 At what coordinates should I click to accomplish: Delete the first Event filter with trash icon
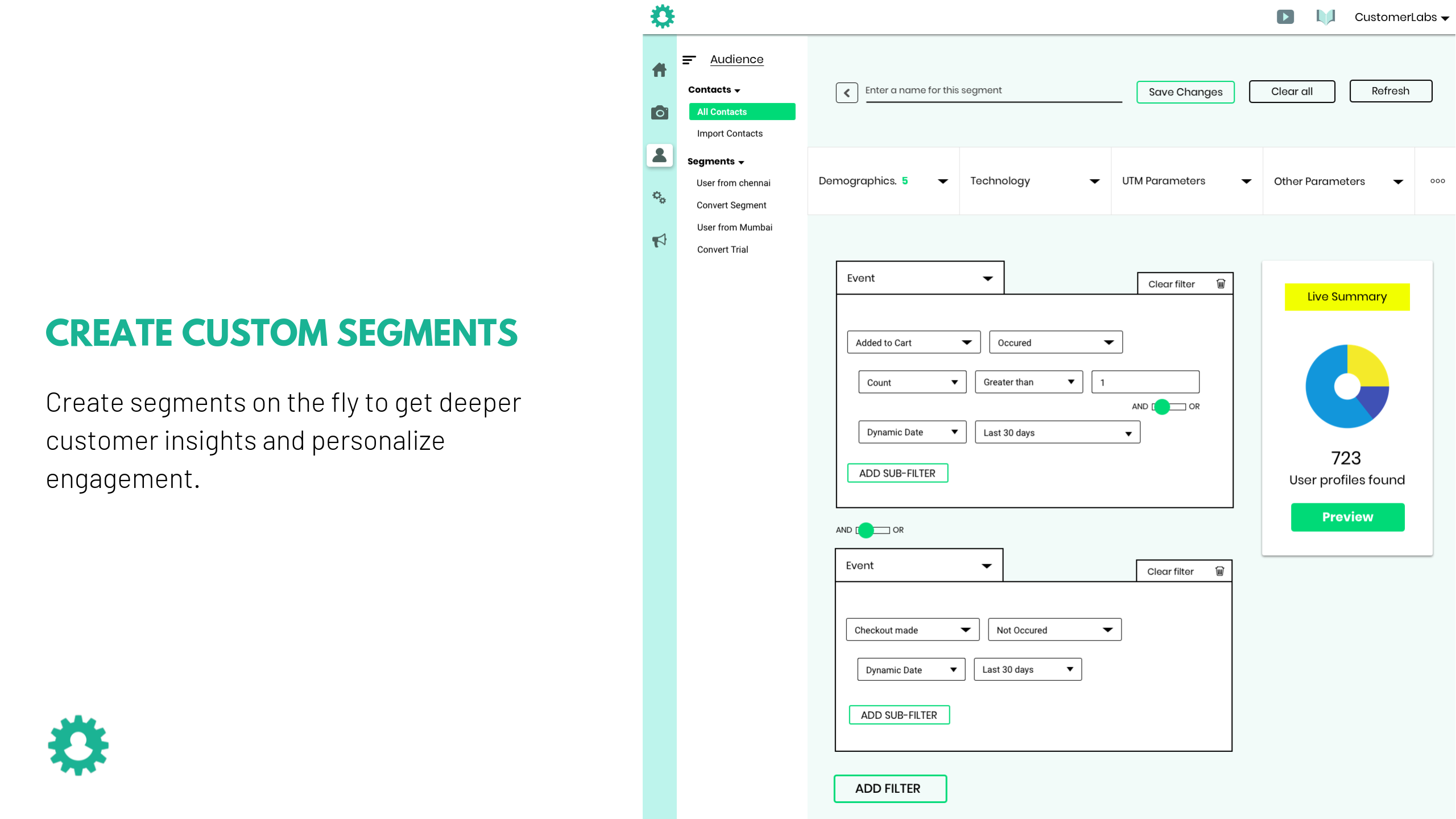1221,283
